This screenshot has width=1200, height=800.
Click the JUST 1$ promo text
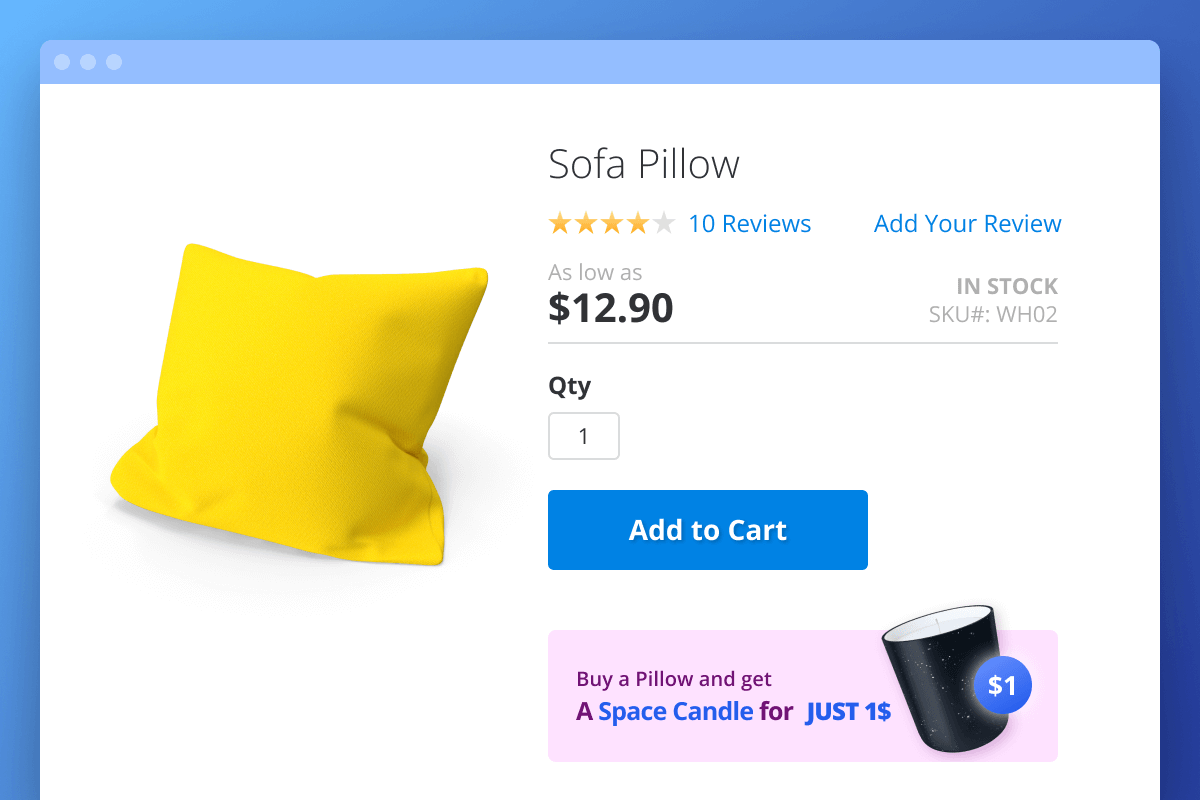[848, 712]
